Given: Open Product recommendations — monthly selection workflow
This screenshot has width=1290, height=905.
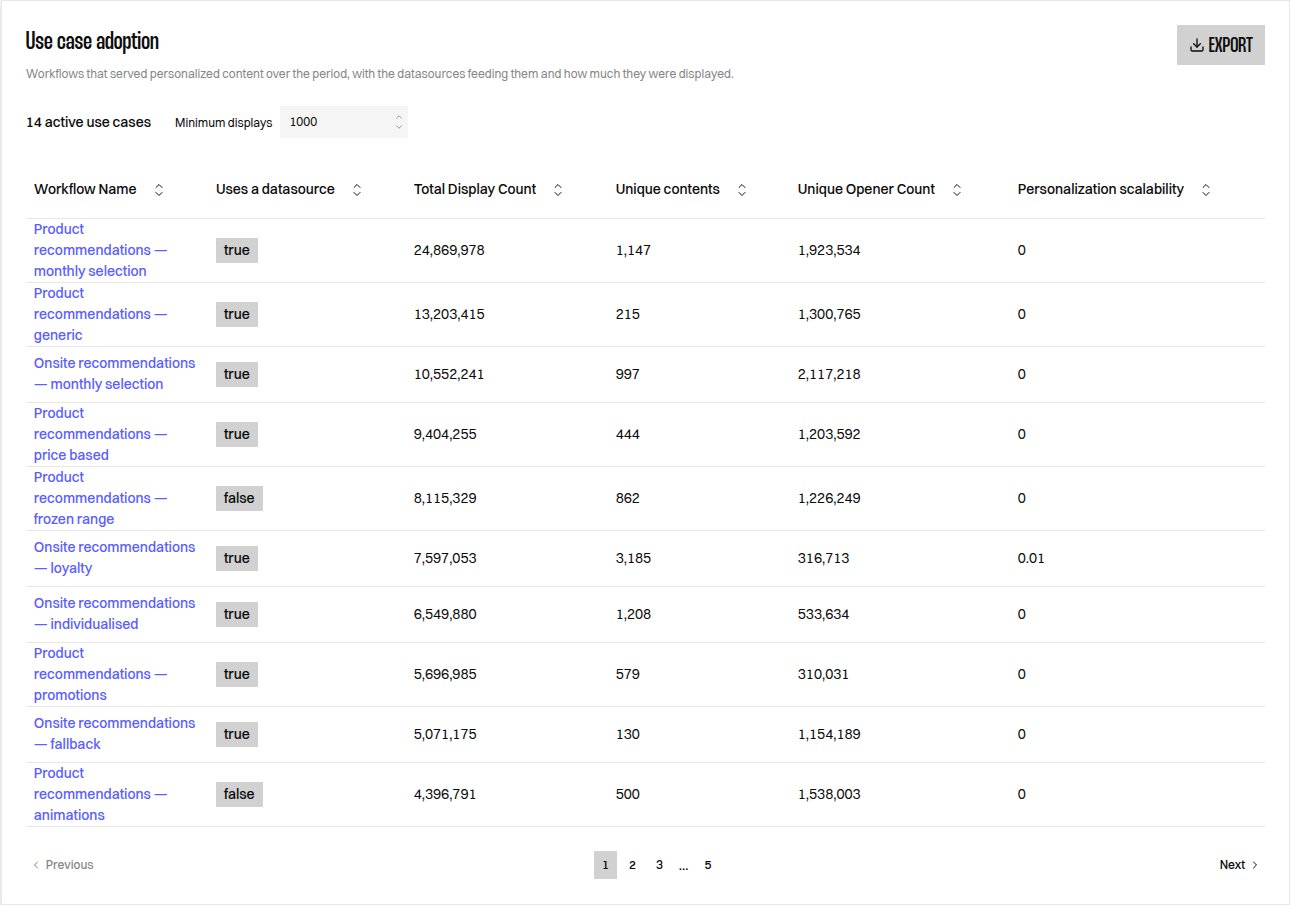Looking at the screenshot, I should pyautogui.click(x=100, y=250).
